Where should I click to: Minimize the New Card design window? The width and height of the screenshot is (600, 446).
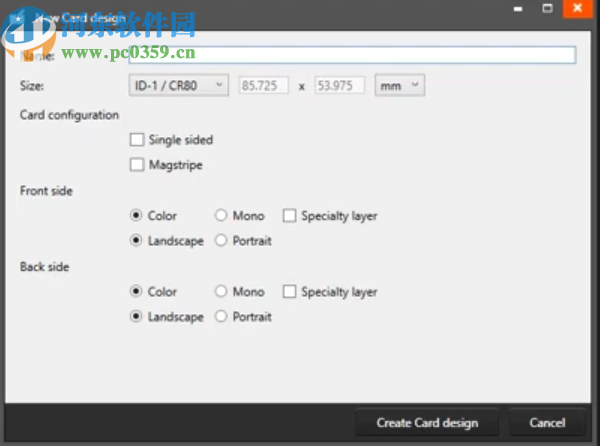coord(518,9)
